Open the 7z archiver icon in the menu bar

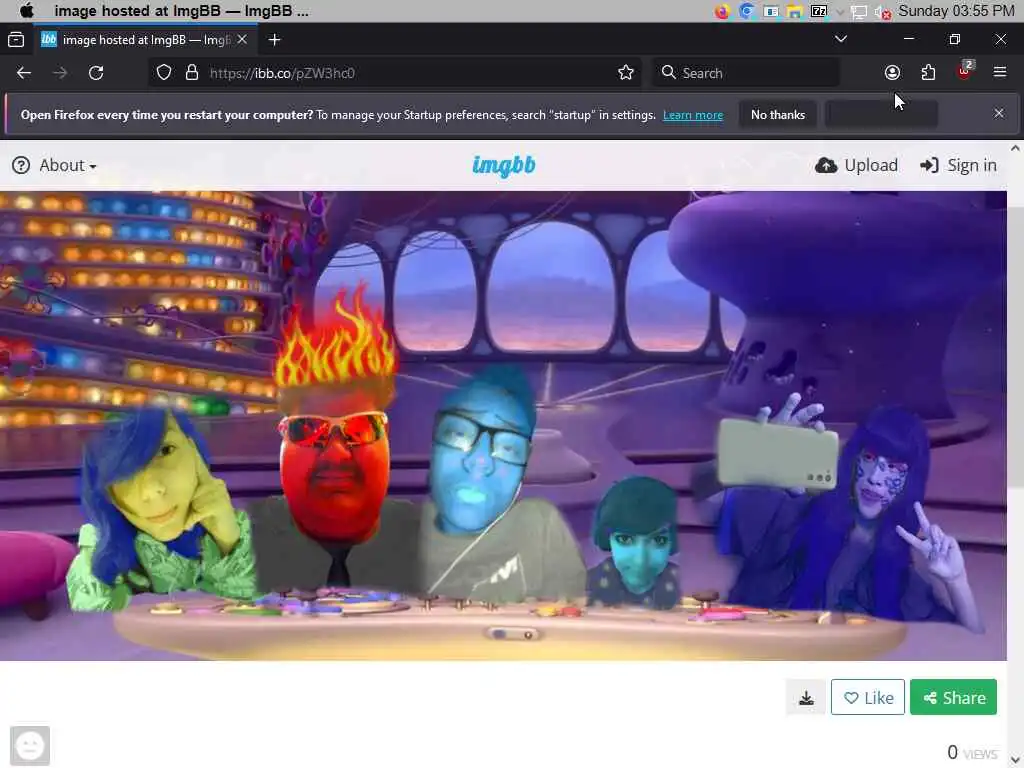point(818,11)
